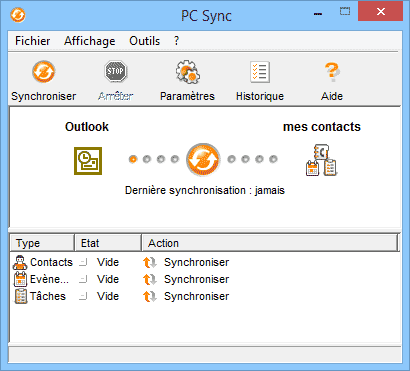This screenshot has height=371, width=410.
Task: Click the mes contacts address book icon
Action: (x=321, y=160)
